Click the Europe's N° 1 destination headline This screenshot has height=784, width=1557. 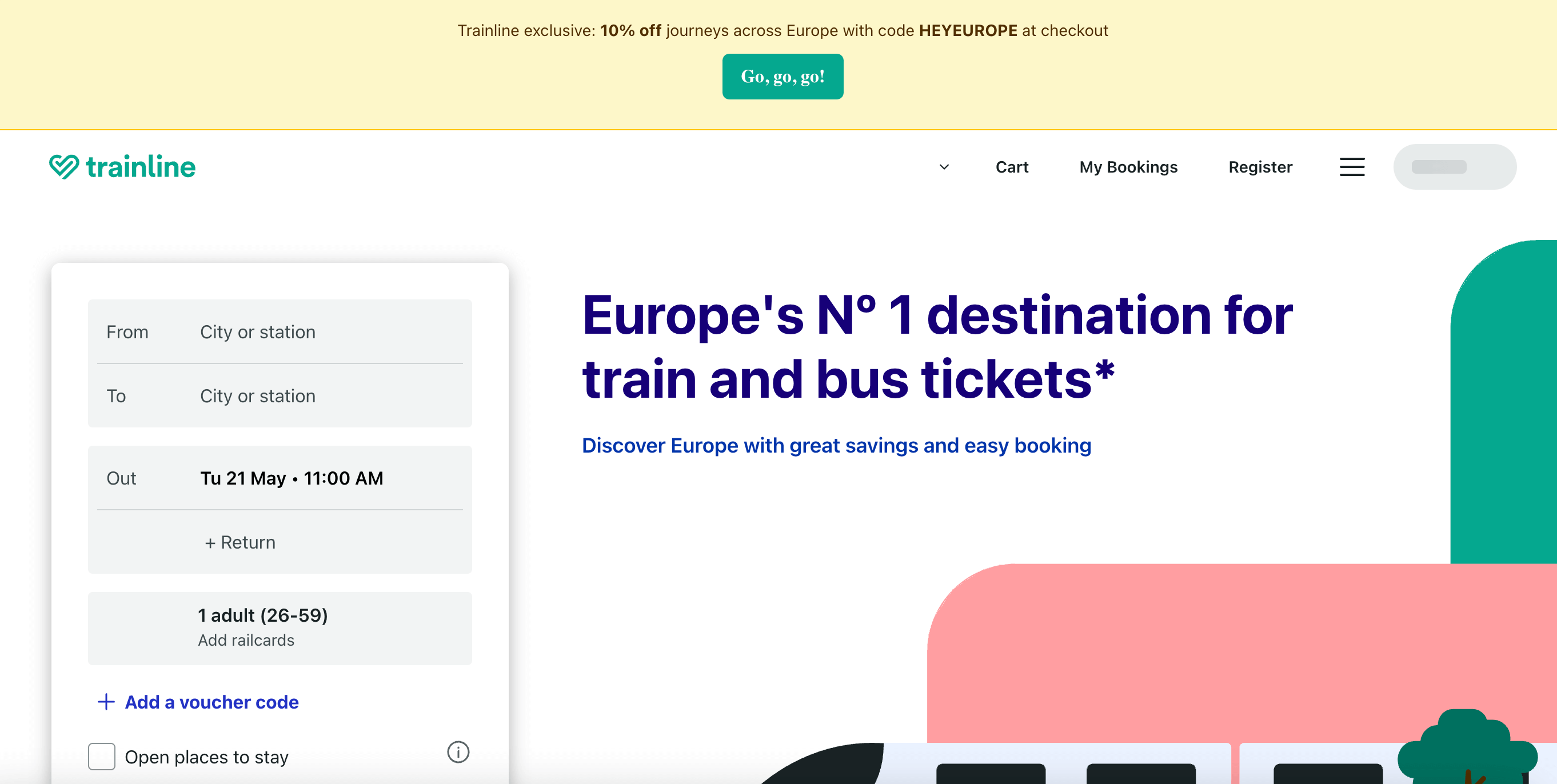937,346
